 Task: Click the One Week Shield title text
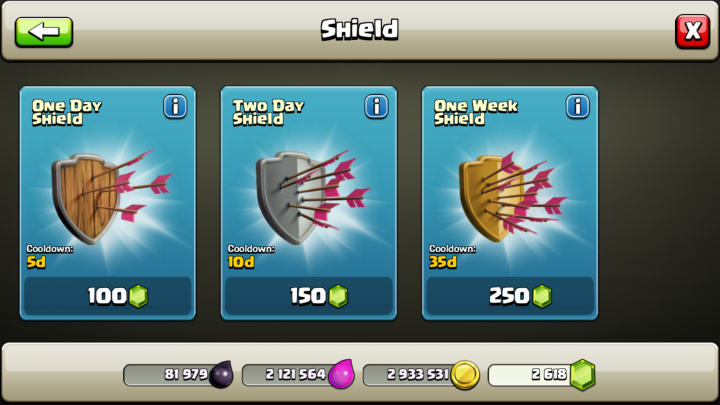pos(476,112)
